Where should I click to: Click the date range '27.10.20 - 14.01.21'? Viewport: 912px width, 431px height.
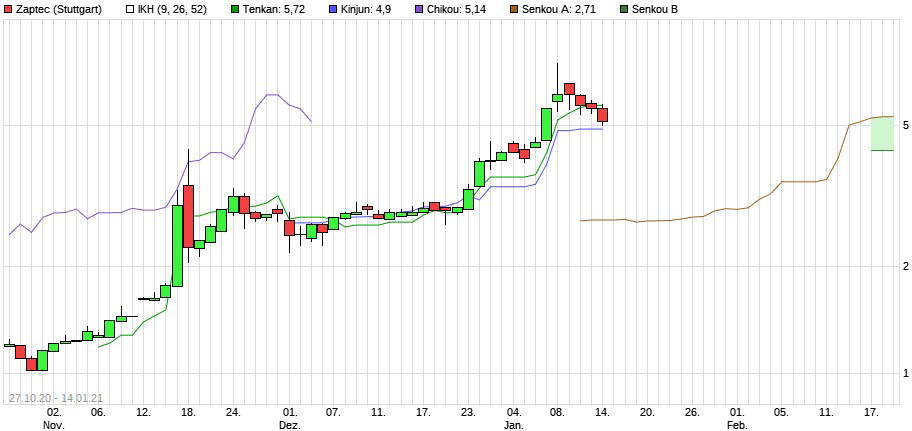[56, 398]
